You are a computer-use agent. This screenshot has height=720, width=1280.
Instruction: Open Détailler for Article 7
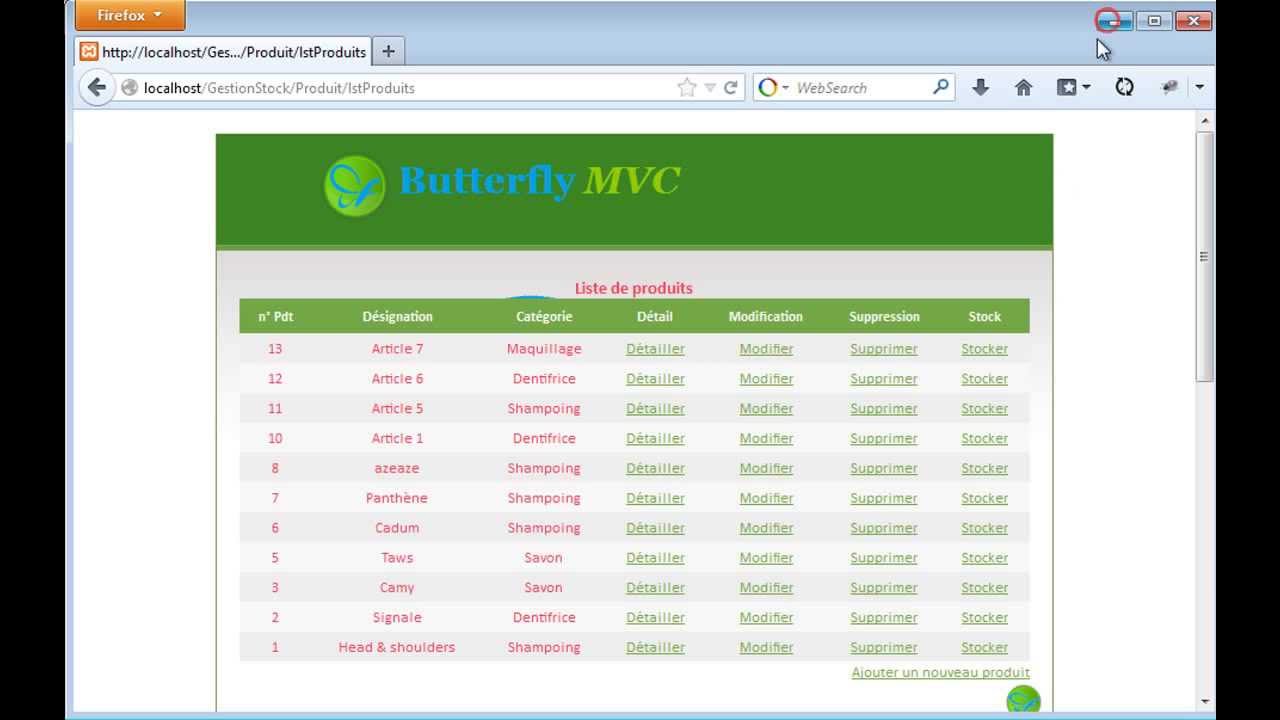click(655, 348)
